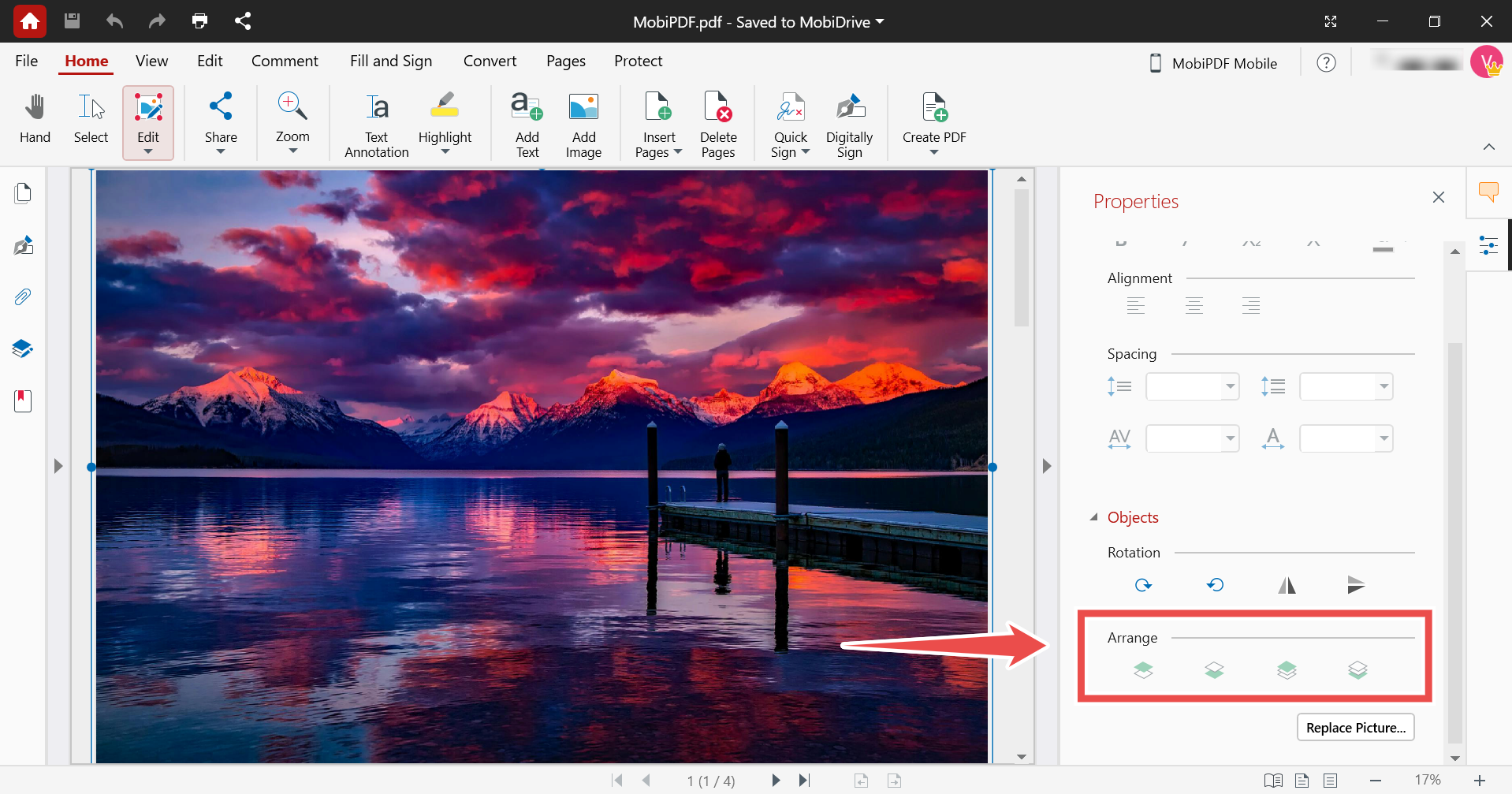Go to the next page
This screenshot has width=1512, height=794.
pos(776,780)
